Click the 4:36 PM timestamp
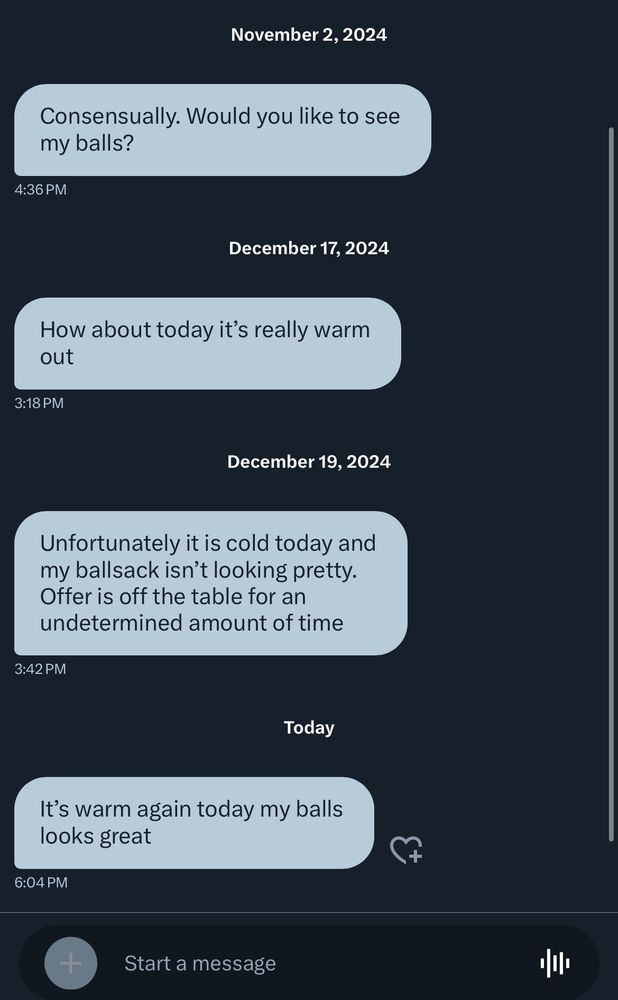Viewport: 618px width, 1000px height. click(41, 189)
